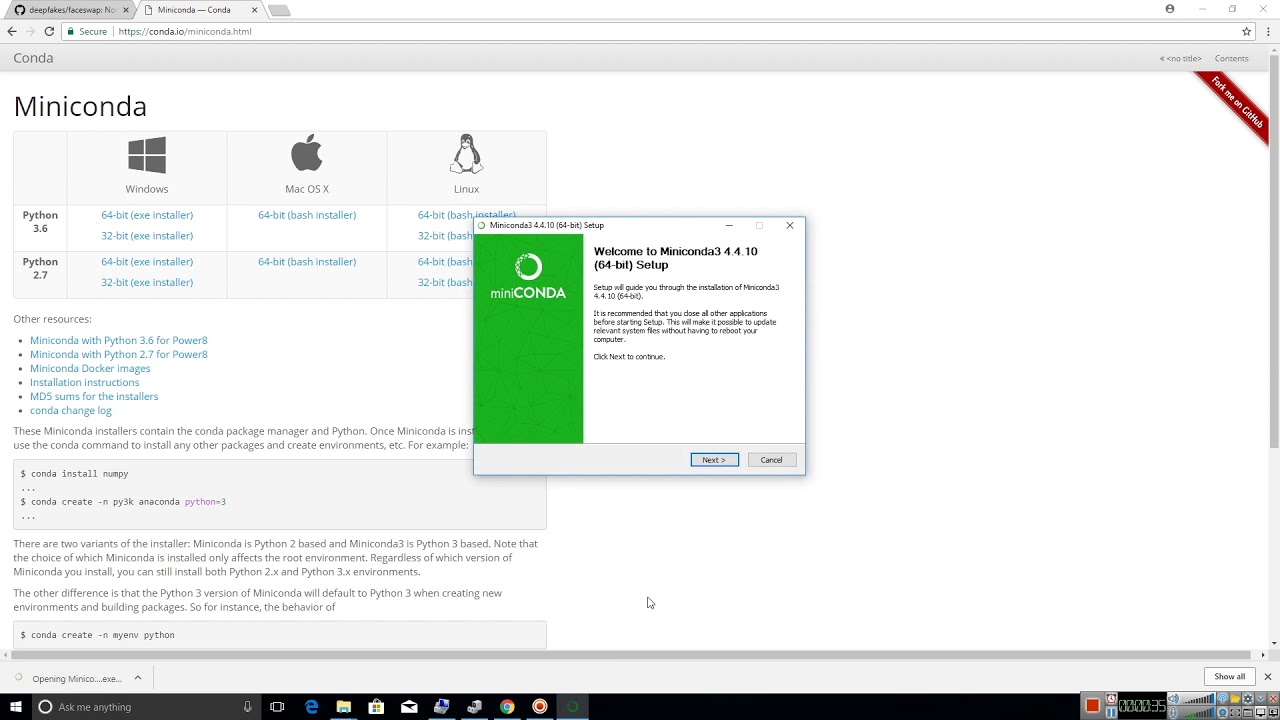Download Python 2.7 Windows 32-bit exe installer
The width and height of the screenshot is (1280, 720).
pyautogui.click(x=147, y=282)
